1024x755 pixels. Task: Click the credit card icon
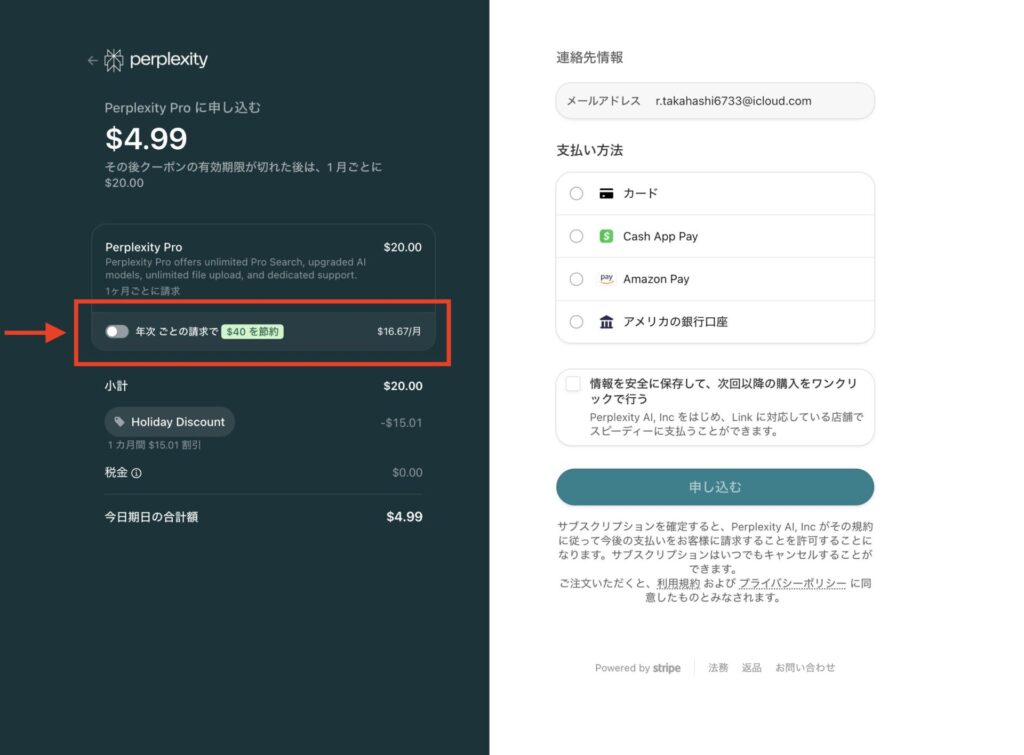coord(606,194)
